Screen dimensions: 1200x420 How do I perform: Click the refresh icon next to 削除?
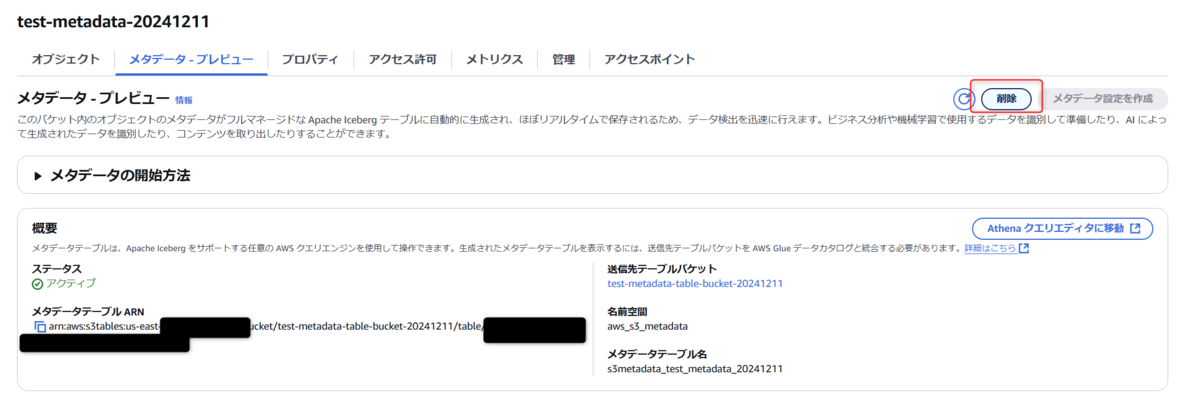pyautogui.click(x=963, y=98)
